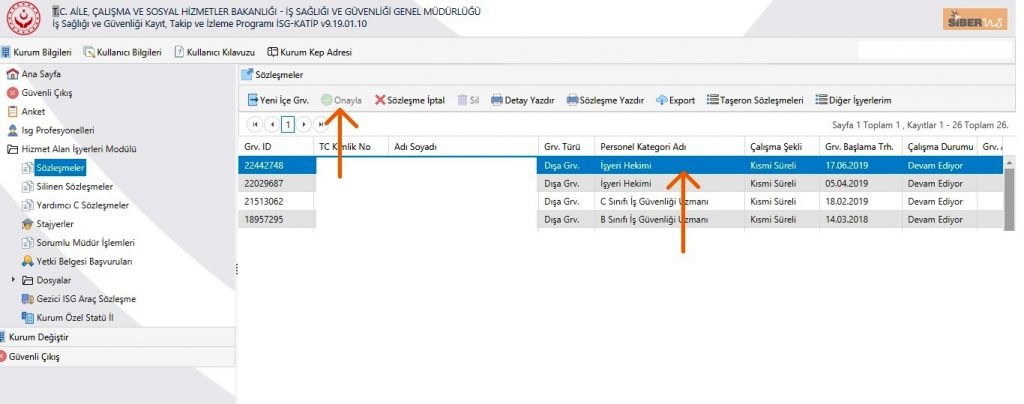Open Isg Profesyonelleri in sidebar
1024x404 pixels.
[57, 130]
